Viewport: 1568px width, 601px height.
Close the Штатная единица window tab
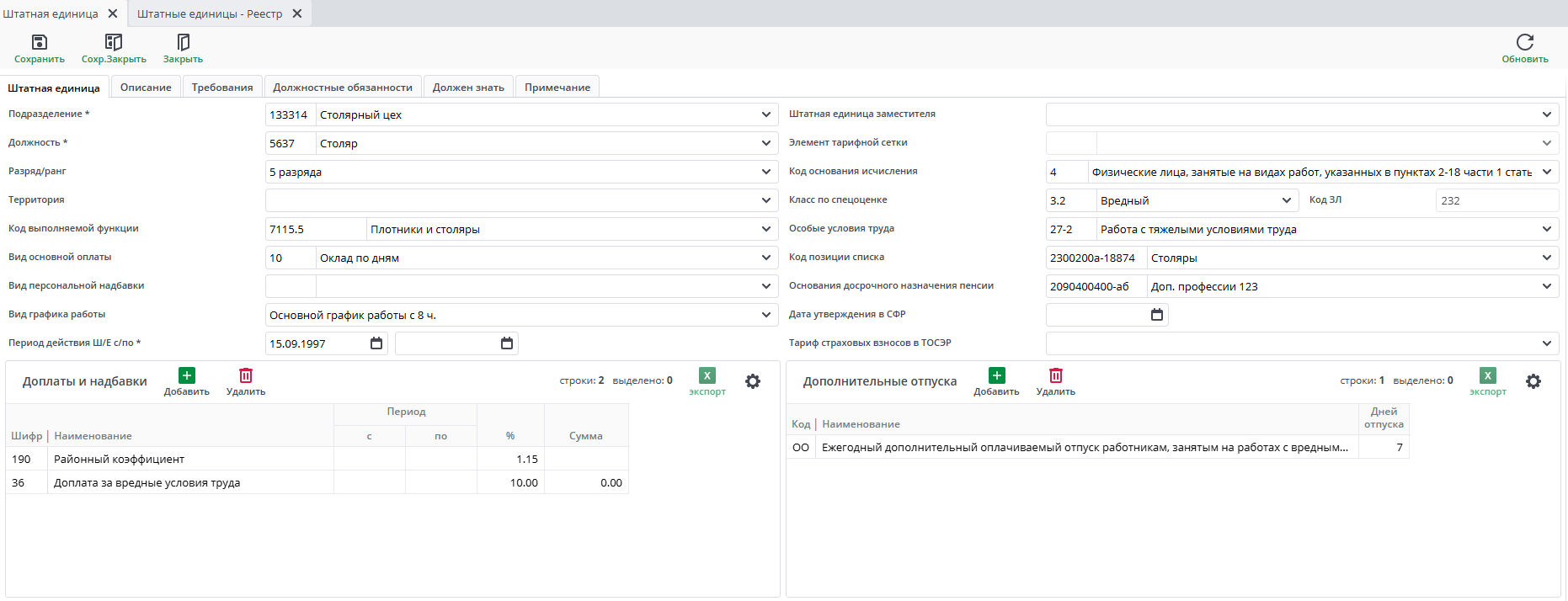point(113,13)
